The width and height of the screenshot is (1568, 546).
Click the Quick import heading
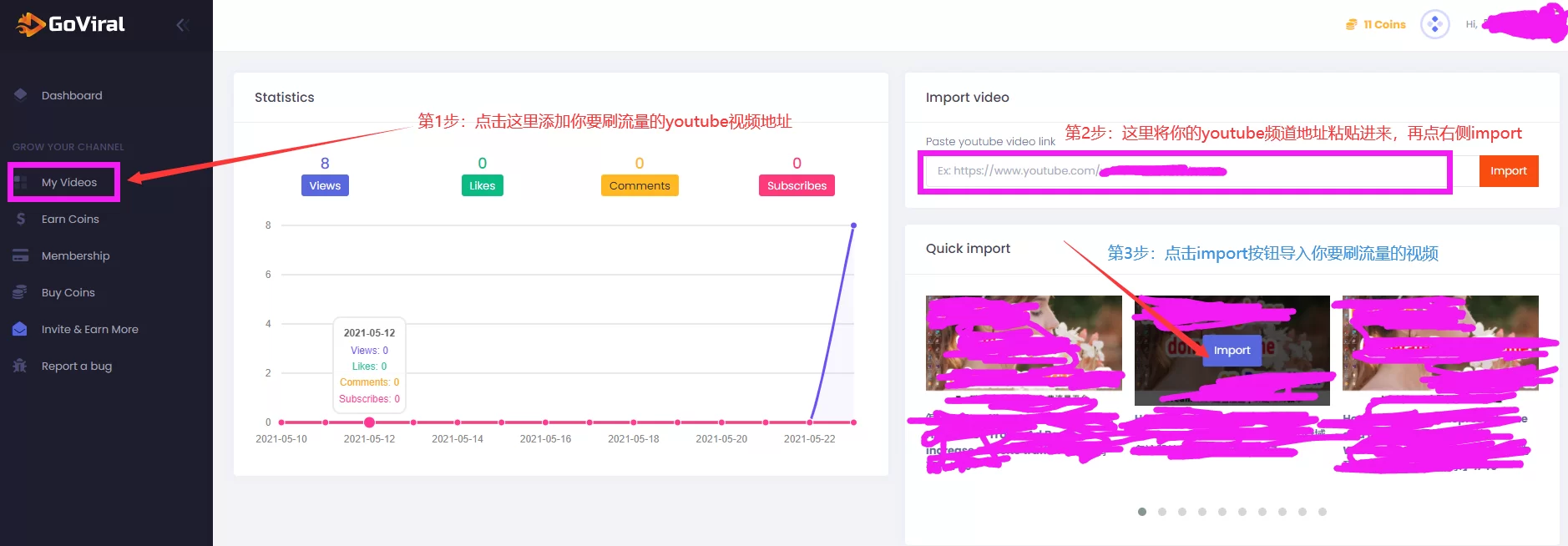[x=968, y=249]
